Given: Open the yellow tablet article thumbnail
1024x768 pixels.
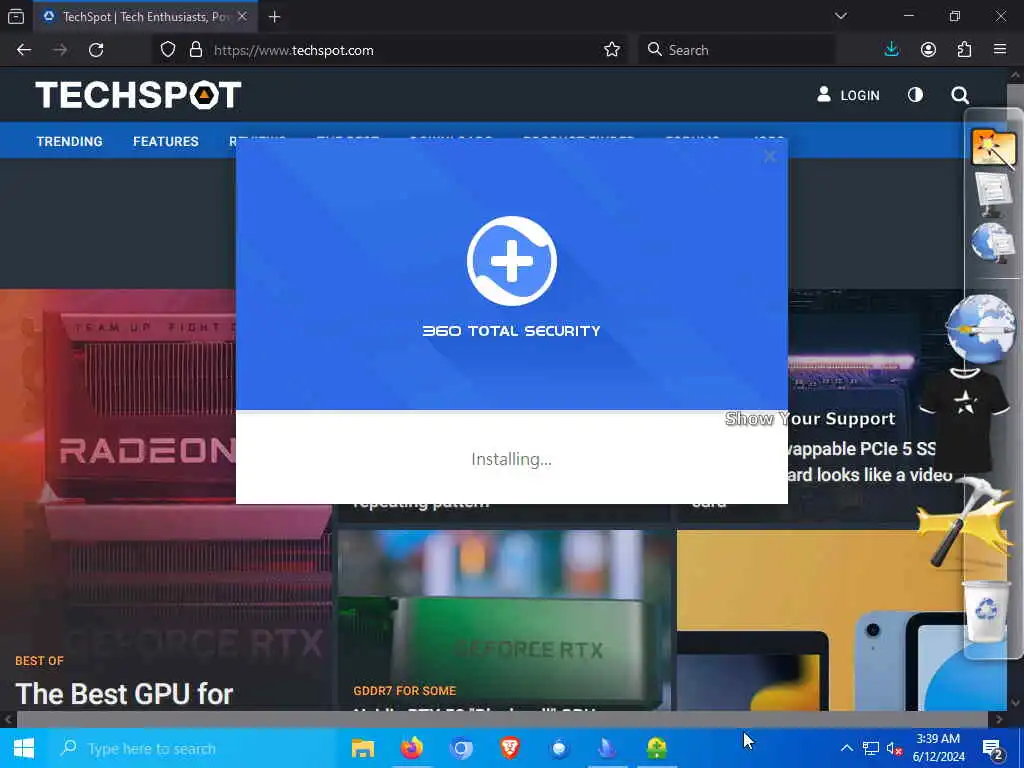Looking at the screenshot, I should [x=820, y=619].
